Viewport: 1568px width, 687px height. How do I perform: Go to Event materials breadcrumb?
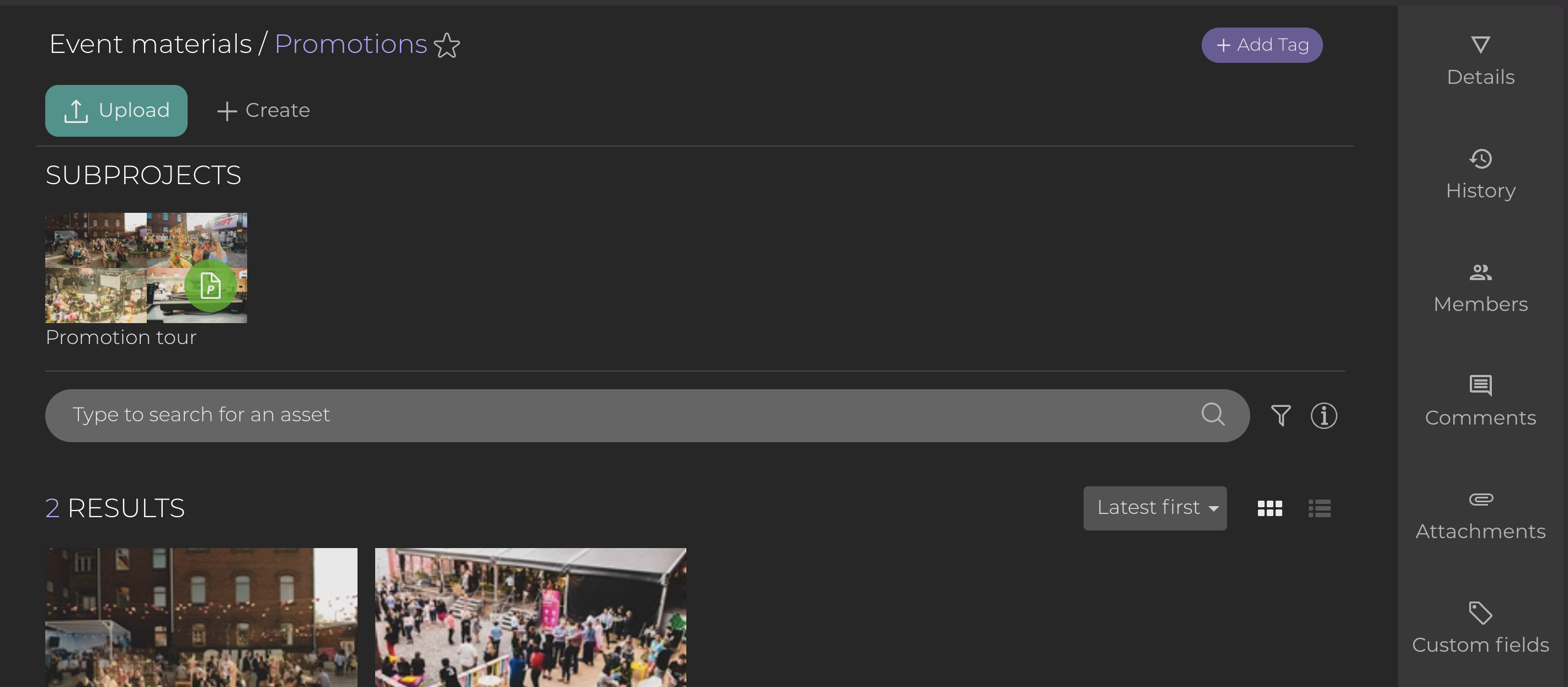click(151, 45)
